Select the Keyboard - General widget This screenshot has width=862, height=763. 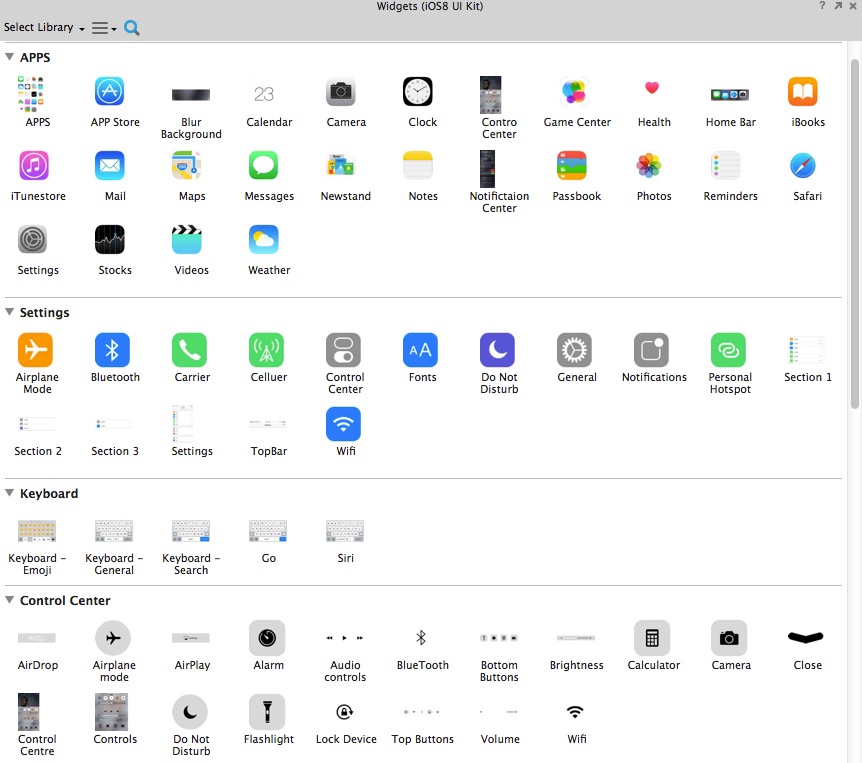(114, 531)
